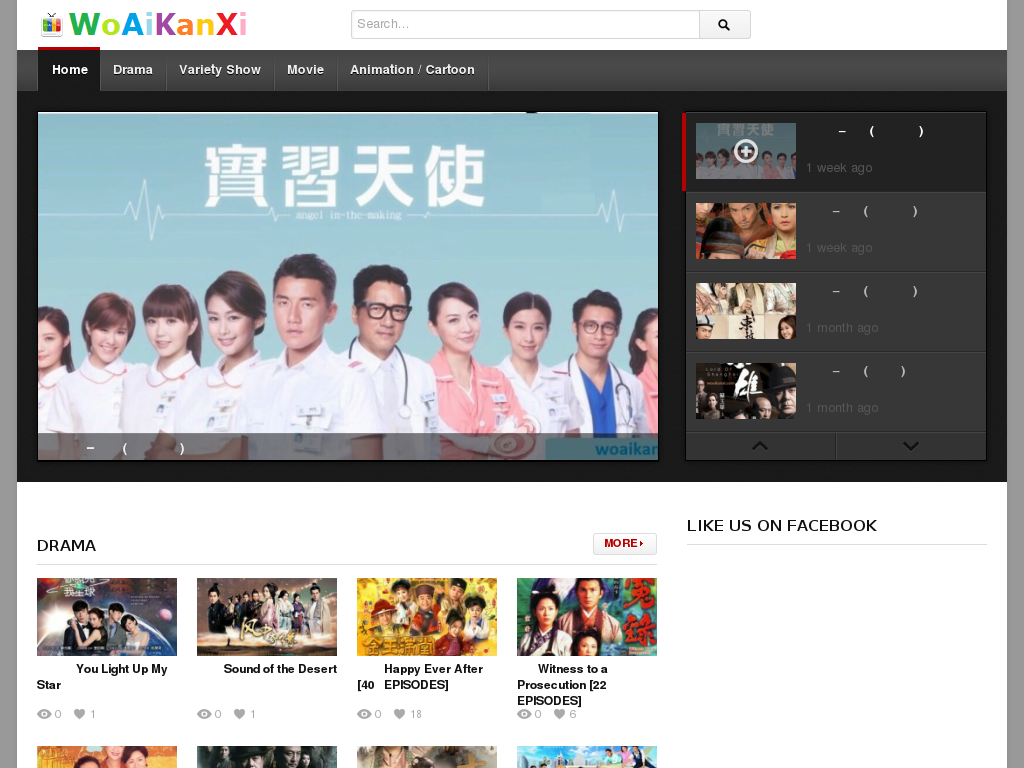The height and width of the screenshot is (768, 1024).
Task: Open the Happy Ever After poster
Action: point(427,616)
